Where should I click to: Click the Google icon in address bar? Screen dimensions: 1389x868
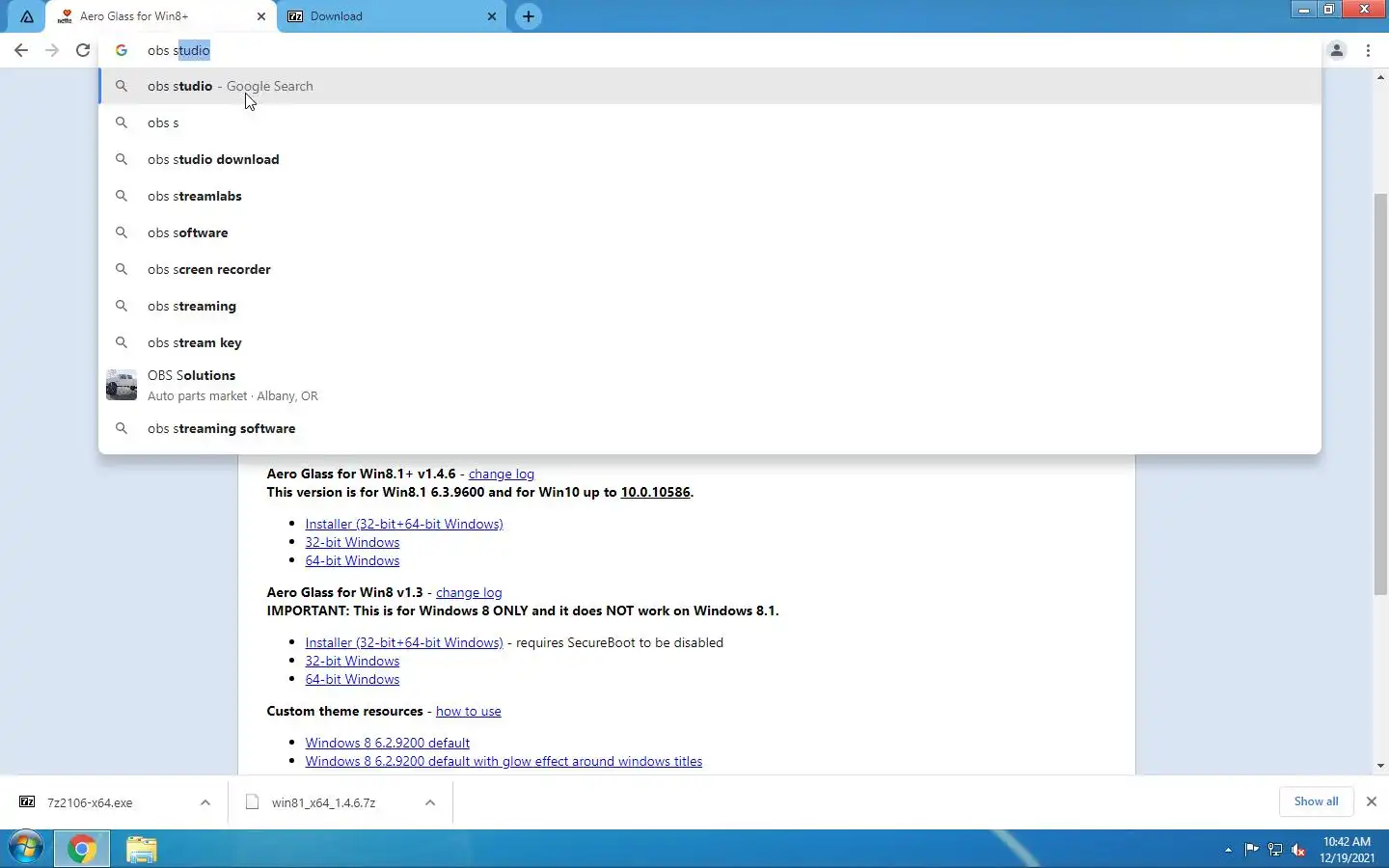point(122,50)
